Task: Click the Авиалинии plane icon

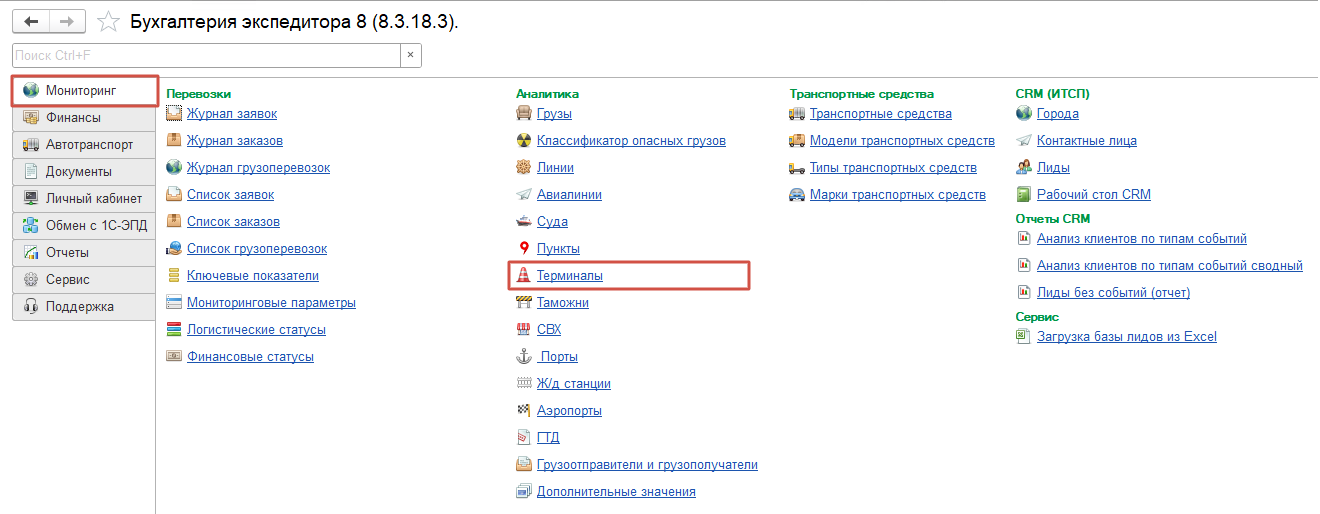Action: (524, 194)
